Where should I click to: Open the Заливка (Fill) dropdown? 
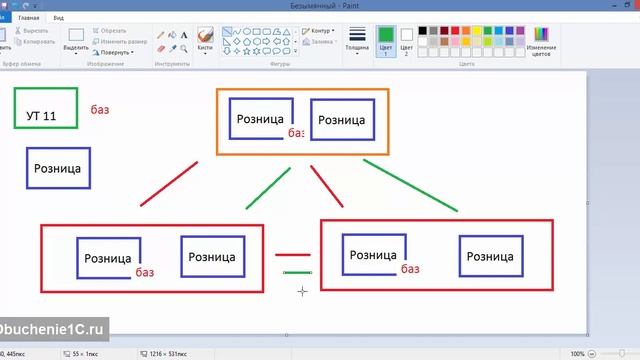(x=319, y=42)
